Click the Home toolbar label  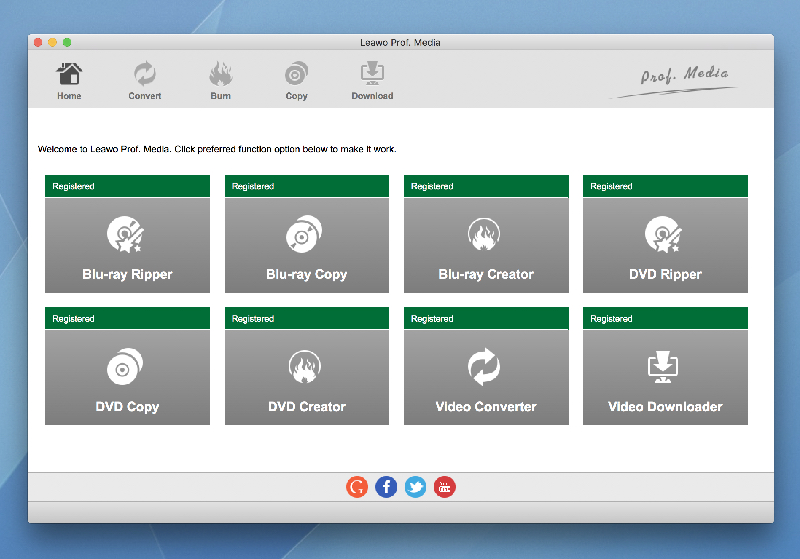pyautogui.click(x=69, y=96)
